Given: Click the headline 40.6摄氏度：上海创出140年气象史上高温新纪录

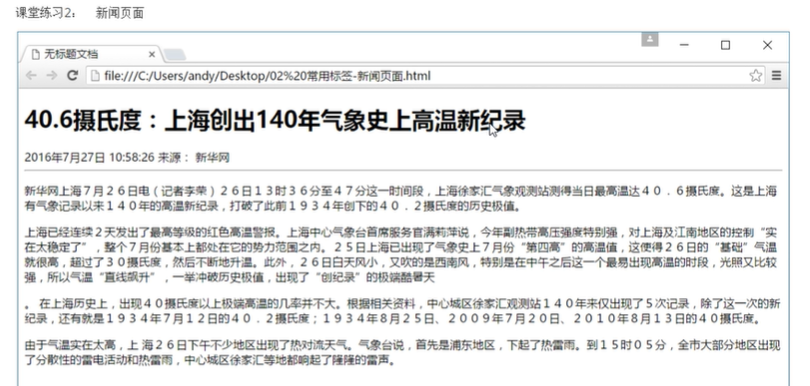Looking at the screenshot, I should coord(275,120).
